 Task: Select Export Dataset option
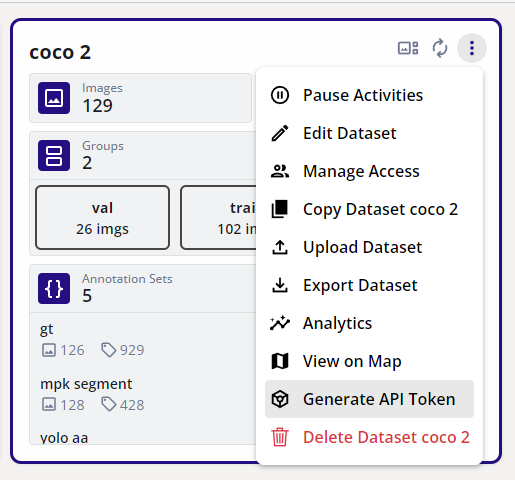[369, 285]
